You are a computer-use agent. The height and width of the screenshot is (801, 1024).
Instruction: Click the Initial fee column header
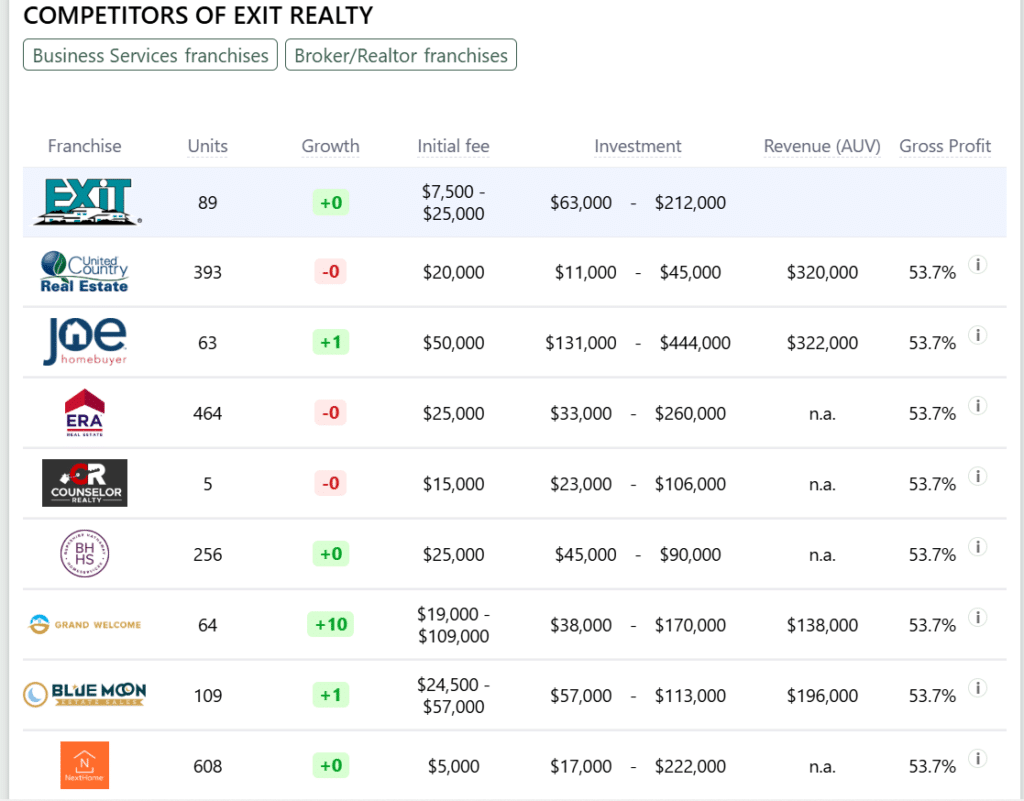pos(453,146)
